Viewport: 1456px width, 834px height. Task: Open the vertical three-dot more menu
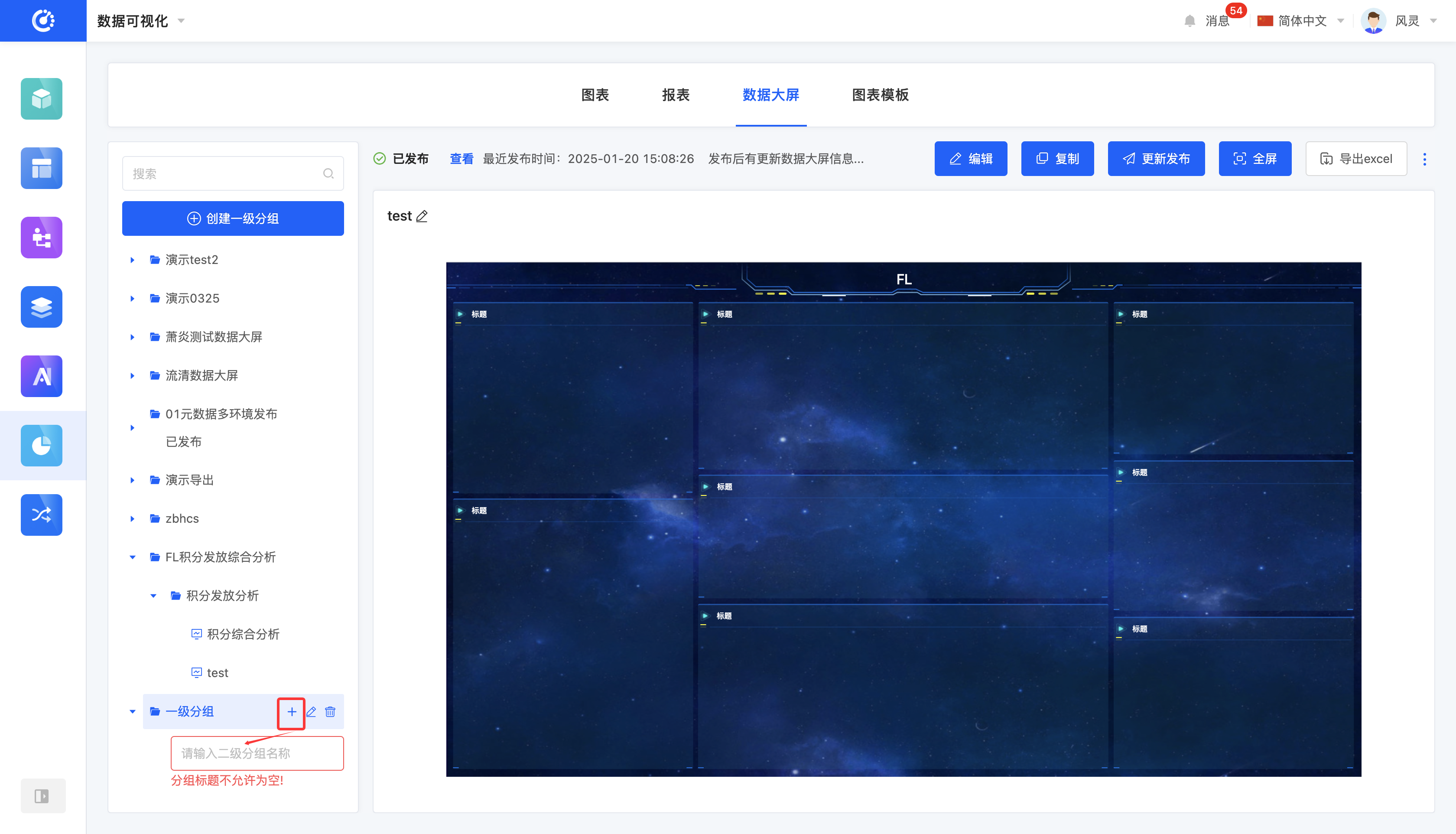coord(1424,159)
